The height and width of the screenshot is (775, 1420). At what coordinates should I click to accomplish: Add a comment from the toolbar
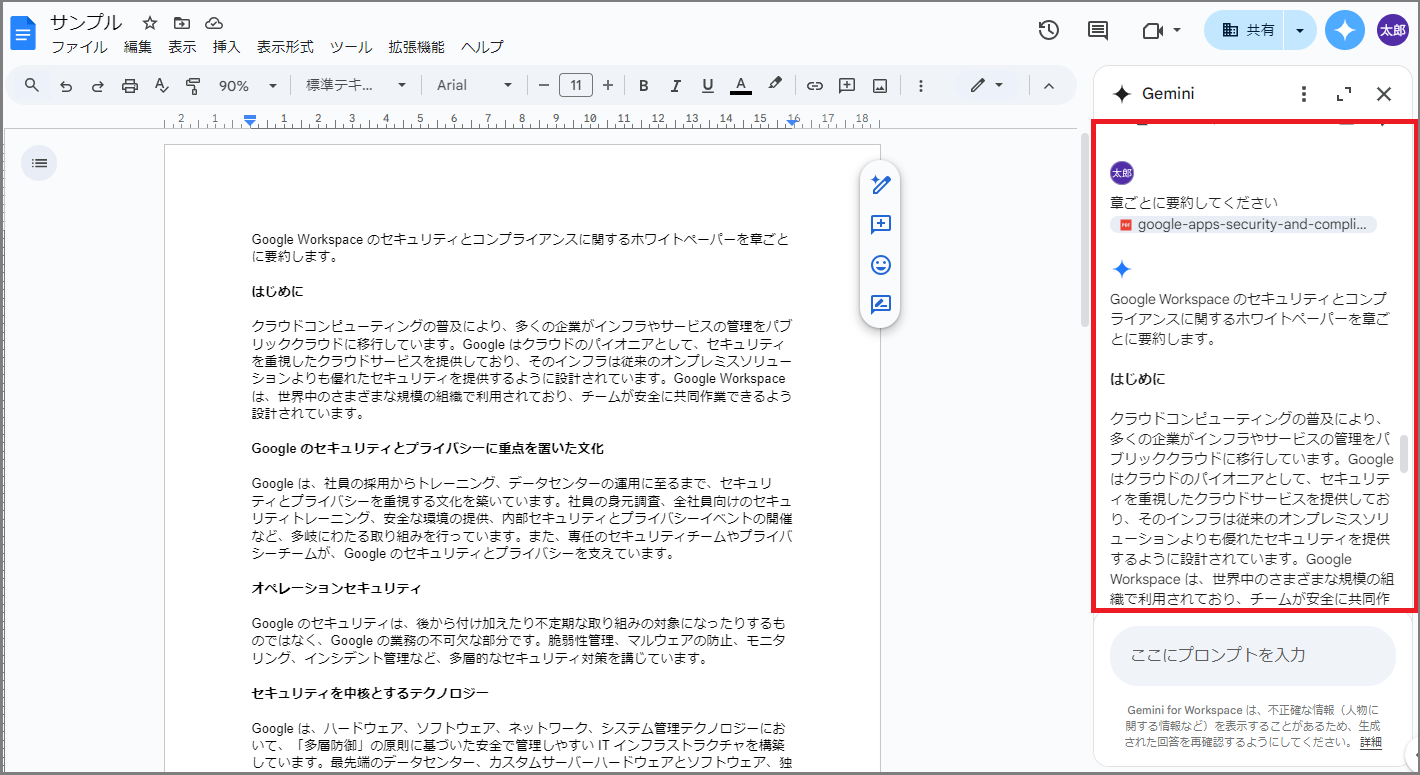pyautogui.click(x=847, y=85)
